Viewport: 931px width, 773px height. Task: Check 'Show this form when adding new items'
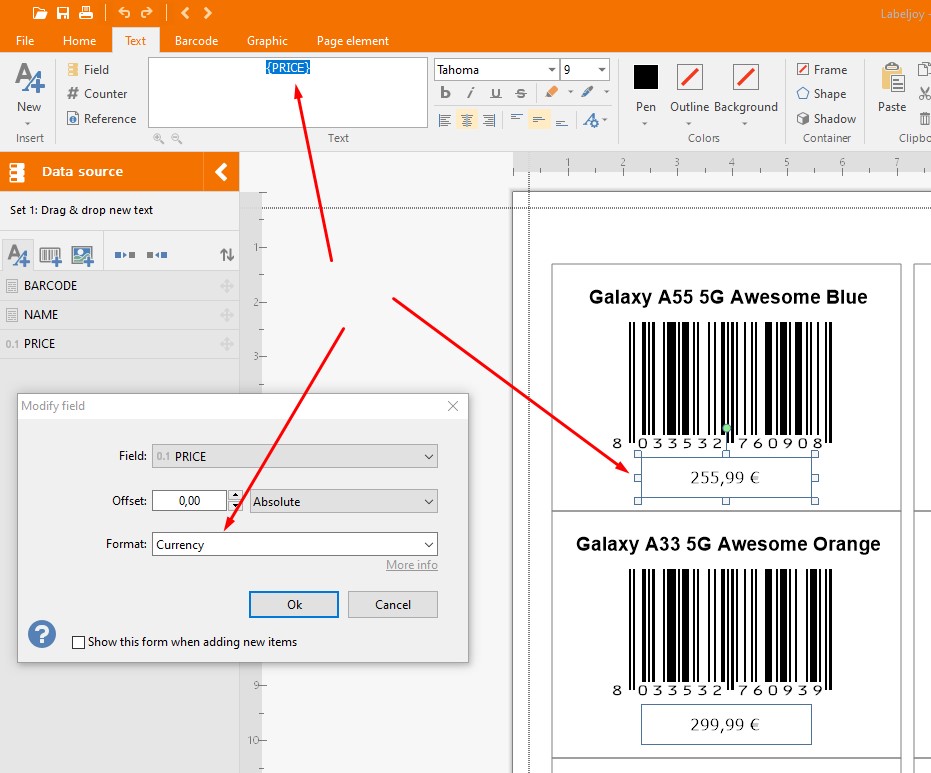tap(79, 642)
